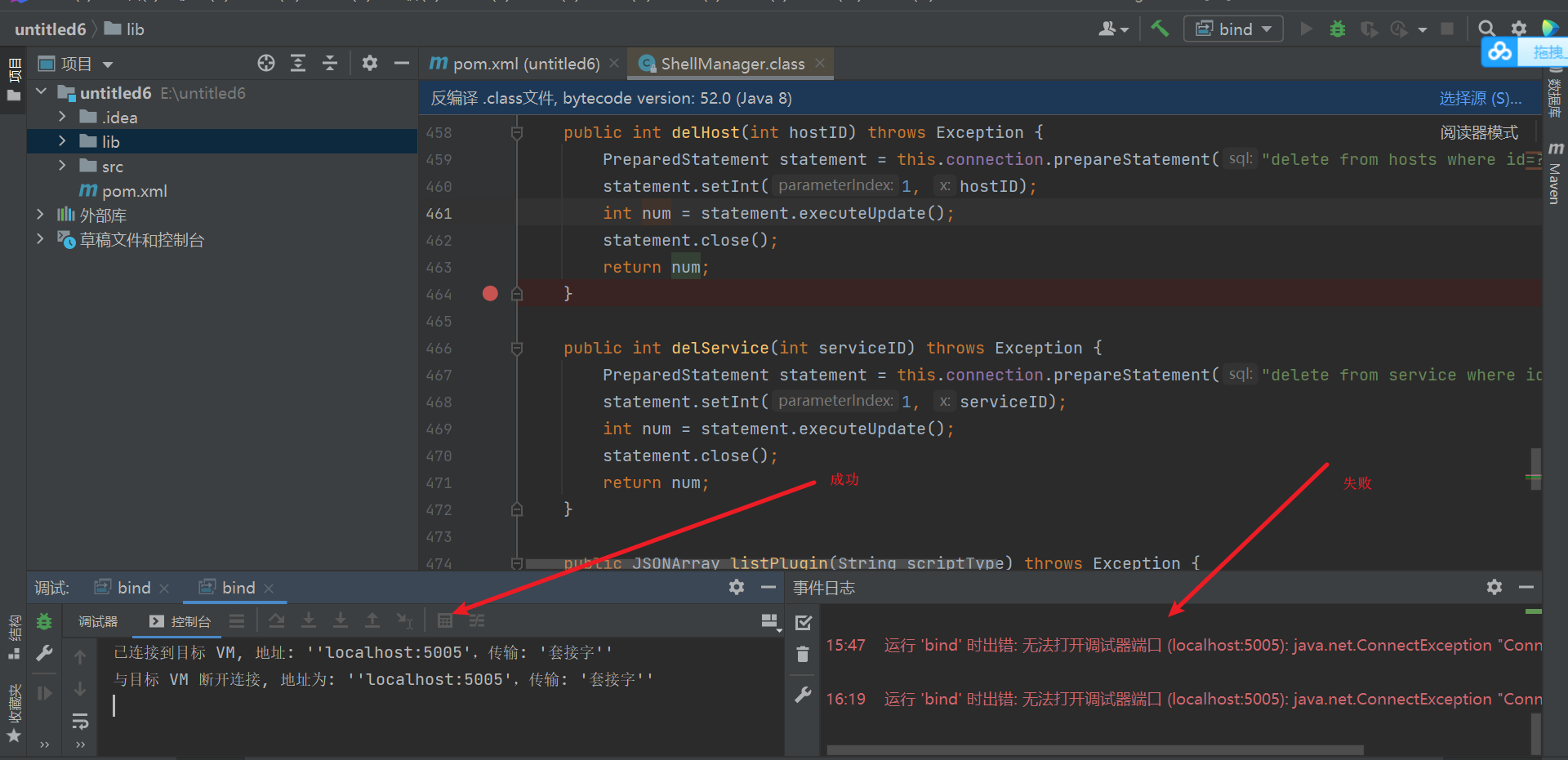Open the bind run configuration dropdown

tap(1233, 29)
